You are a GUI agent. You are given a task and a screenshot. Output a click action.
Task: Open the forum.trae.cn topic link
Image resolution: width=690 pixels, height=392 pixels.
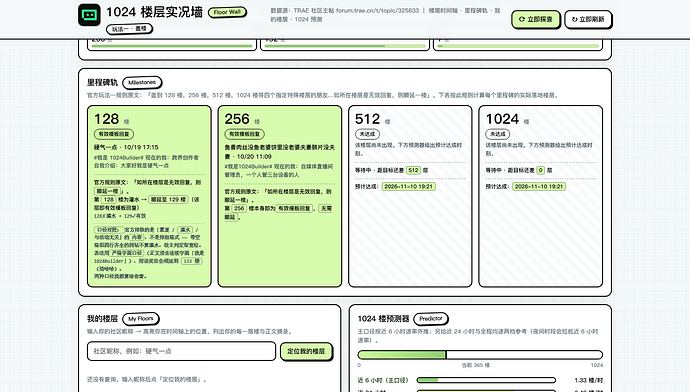click(x=378, y=10)
